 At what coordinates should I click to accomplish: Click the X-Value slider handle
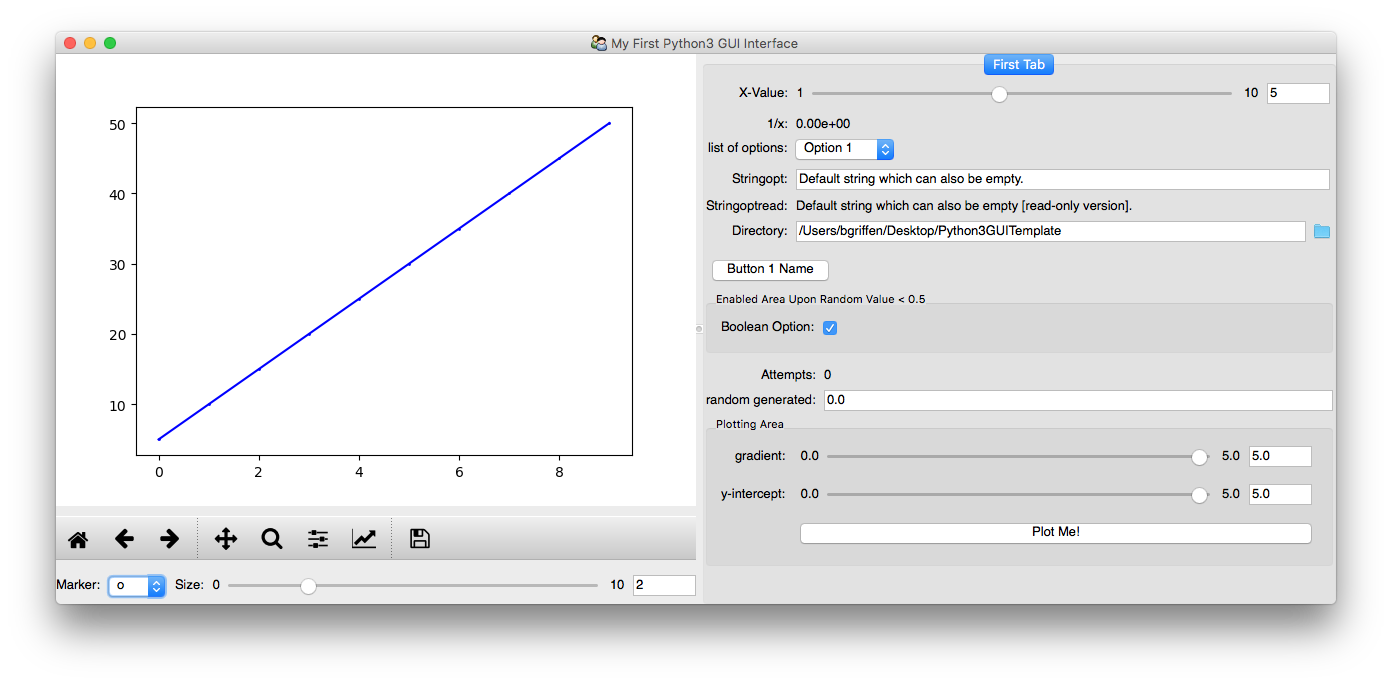click(x=999, y=94)
